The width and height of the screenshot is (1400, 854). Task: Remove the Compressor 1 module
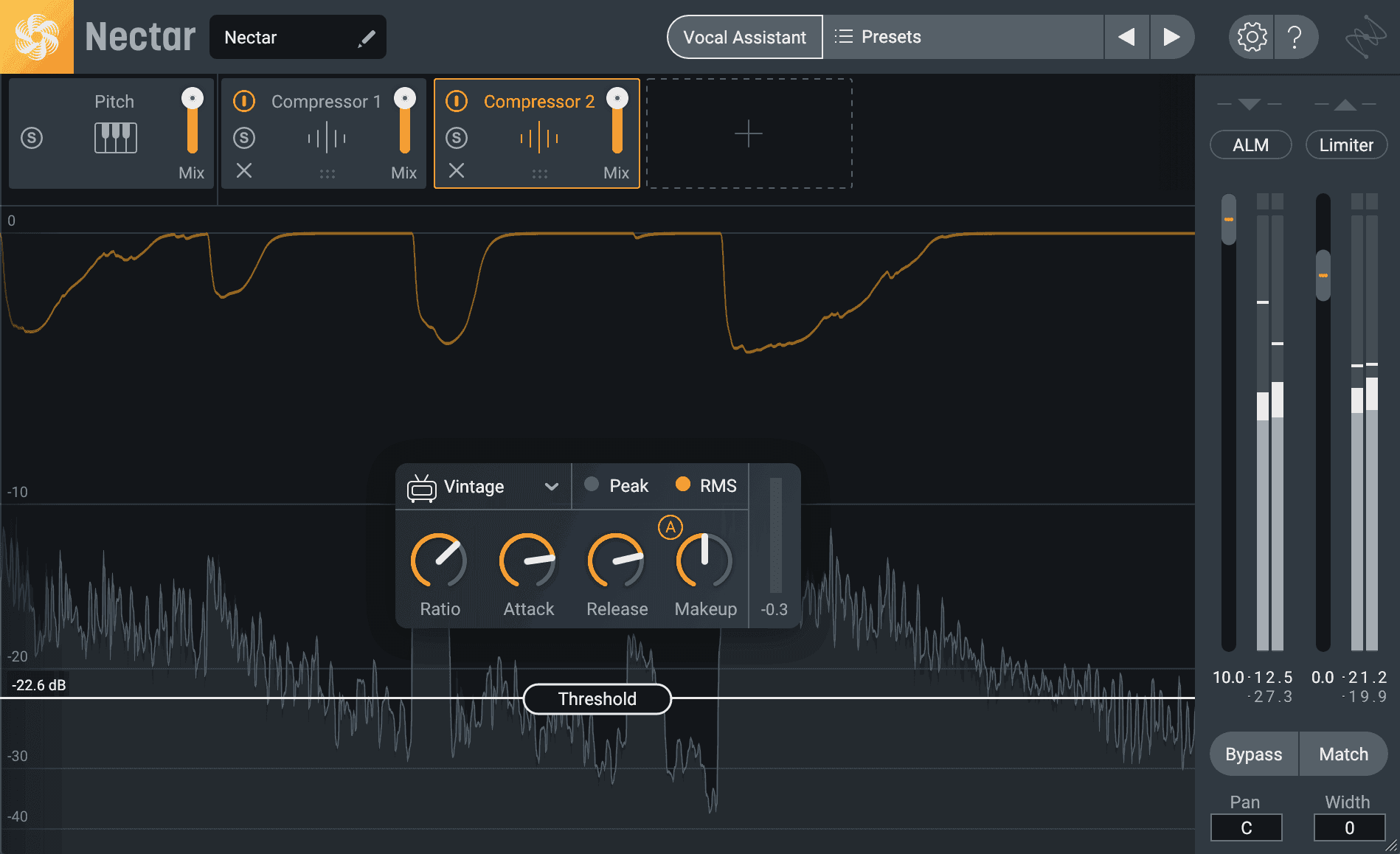(244, 171)
